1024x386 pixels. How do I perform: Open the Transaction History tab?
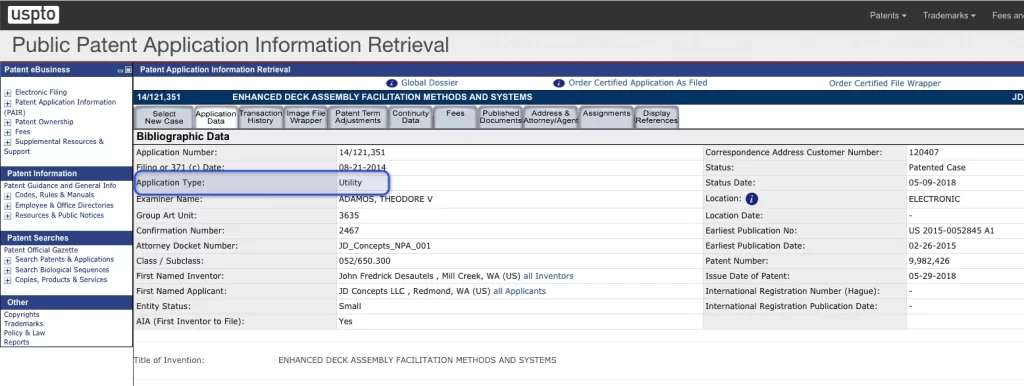[x=261, y=117]
